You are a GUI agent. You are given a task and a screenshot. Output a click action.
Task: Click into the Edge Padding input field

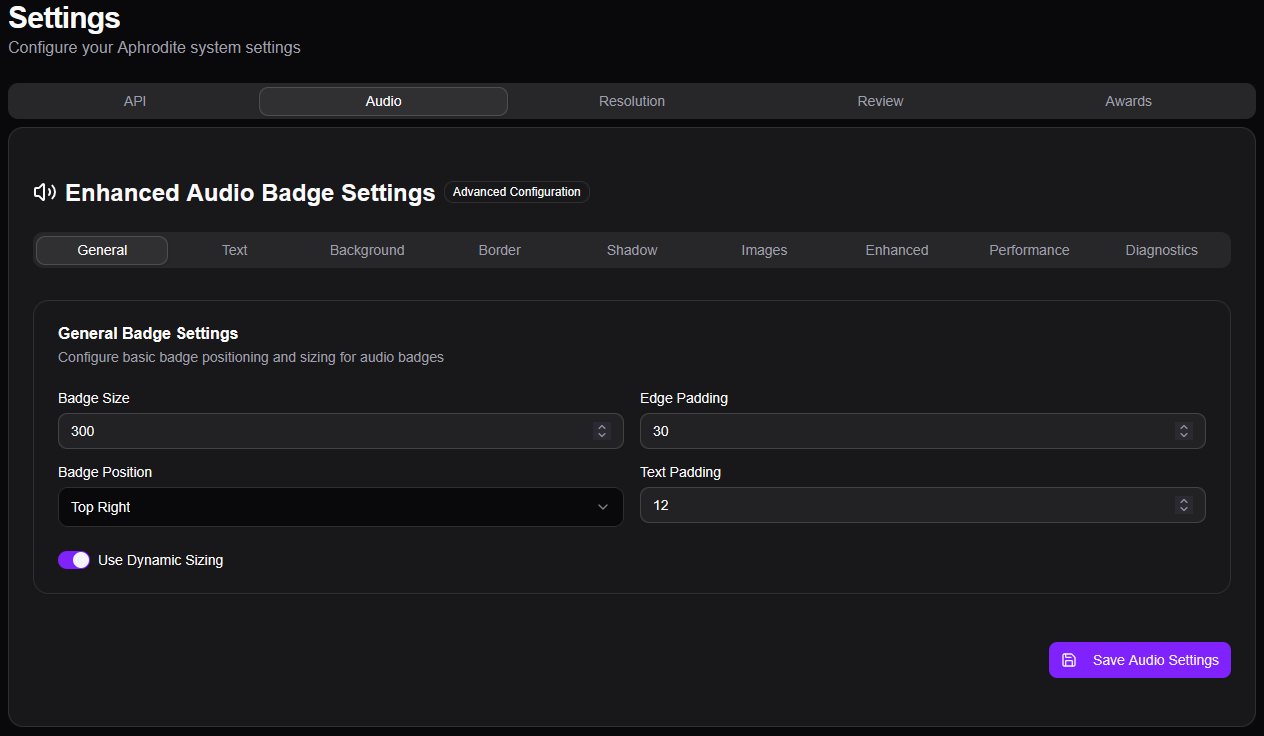click(923, 431)
